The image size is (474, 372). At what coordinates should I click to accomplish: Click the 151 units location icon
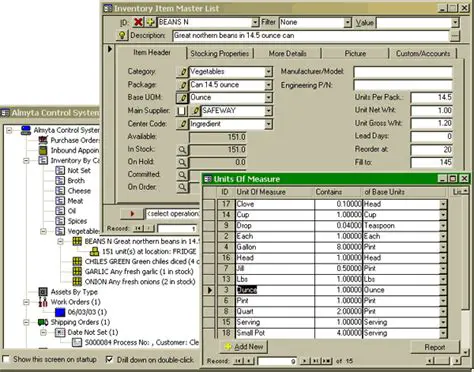[x=95, y=251]
